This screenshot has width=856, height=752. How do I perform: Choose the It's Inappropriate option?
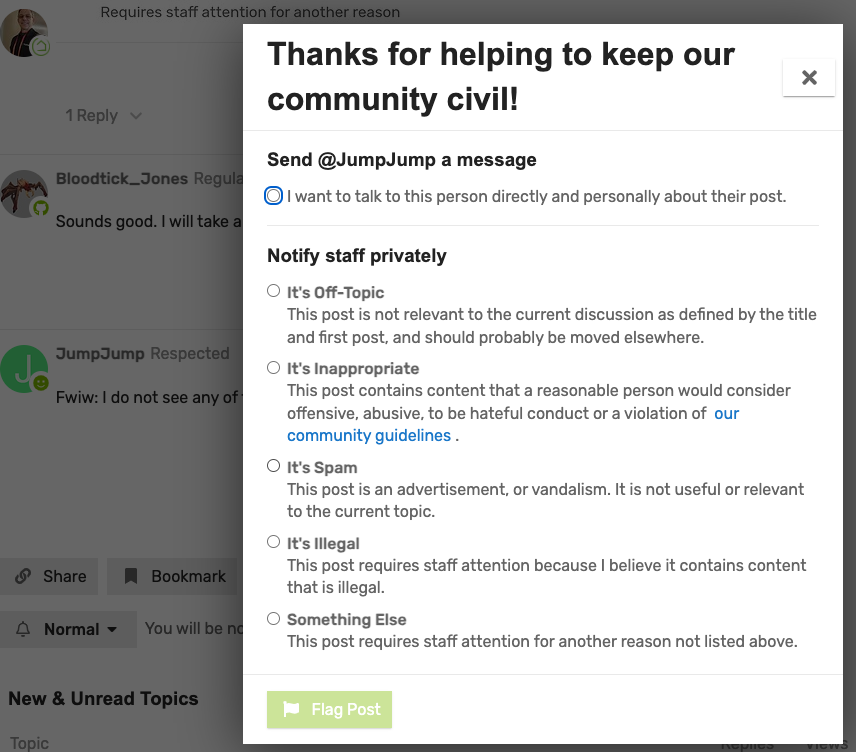[x=274, y=367]
